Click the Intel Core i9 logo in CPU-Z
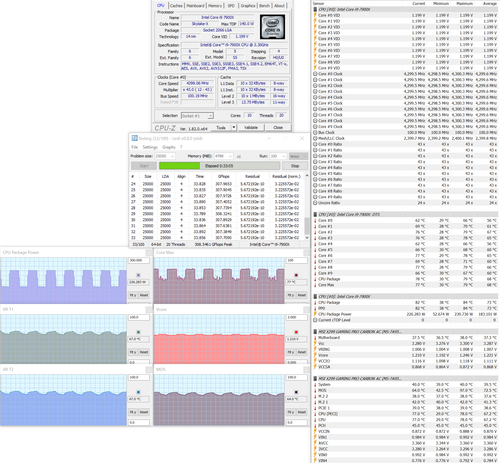The height and width of the screenshot is (463, 500). pyautogui.click(x=272, y=27)
